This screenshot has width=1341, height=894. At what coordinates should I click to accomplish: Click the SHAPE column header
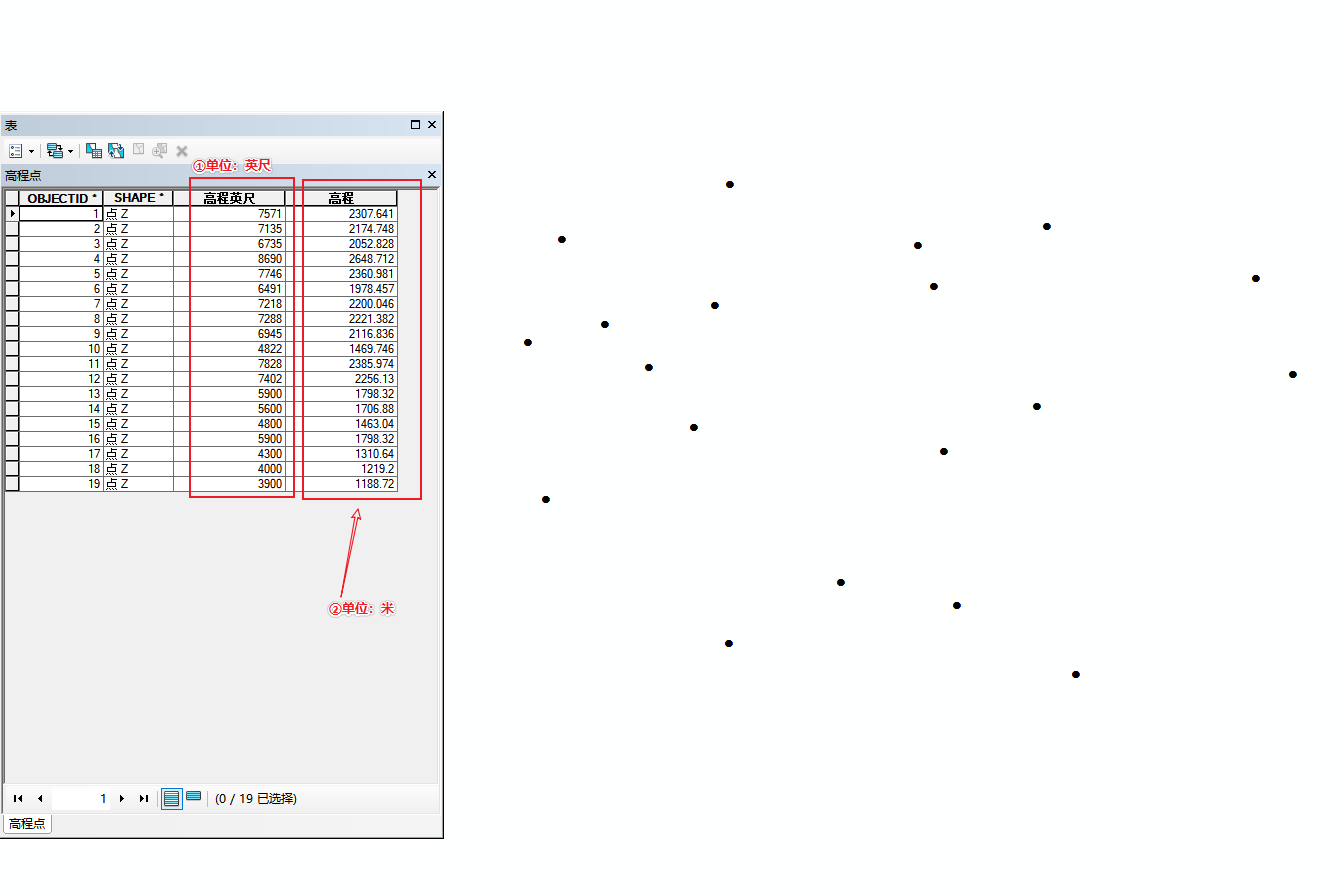pos(138,198)
